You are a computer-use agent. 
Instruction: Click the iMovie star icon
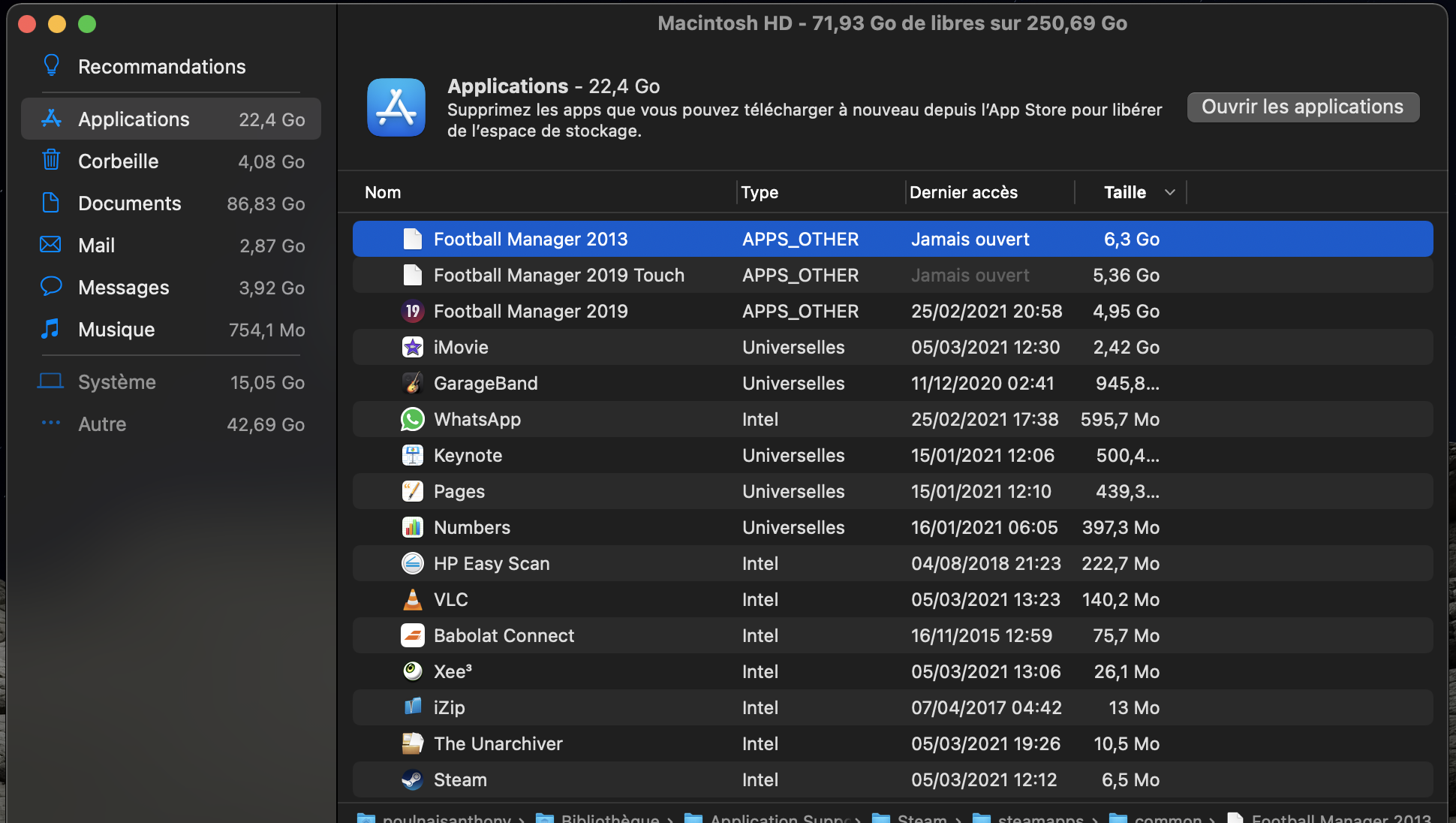(x=412, y=347)
